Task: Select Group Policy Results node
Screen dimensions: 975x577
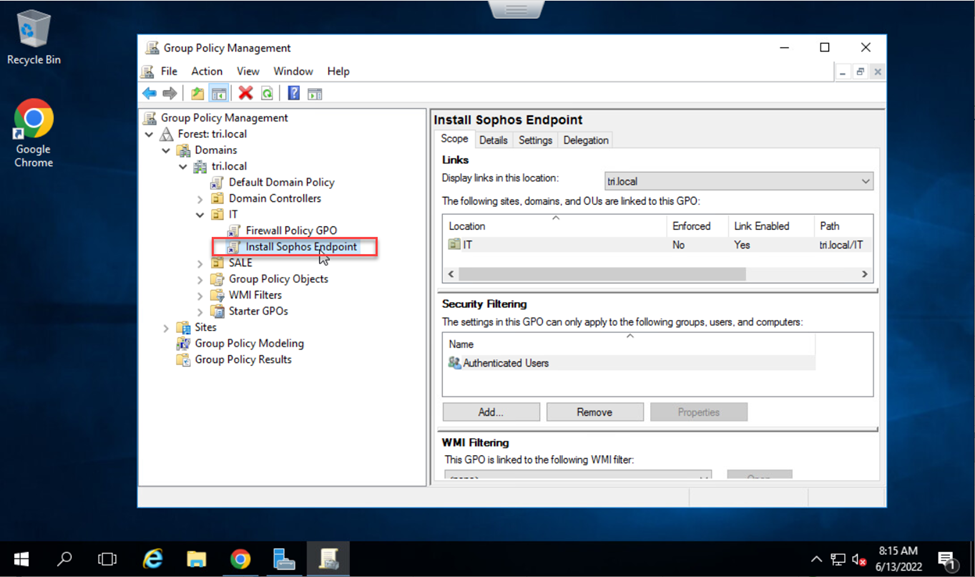Action: pos(243,359)
